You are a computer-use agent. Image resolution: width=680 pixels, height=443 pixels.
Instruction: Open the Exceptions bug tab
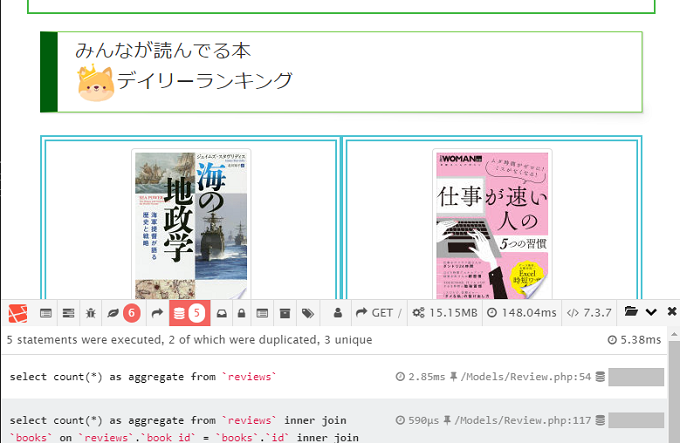tap(91, 313)
